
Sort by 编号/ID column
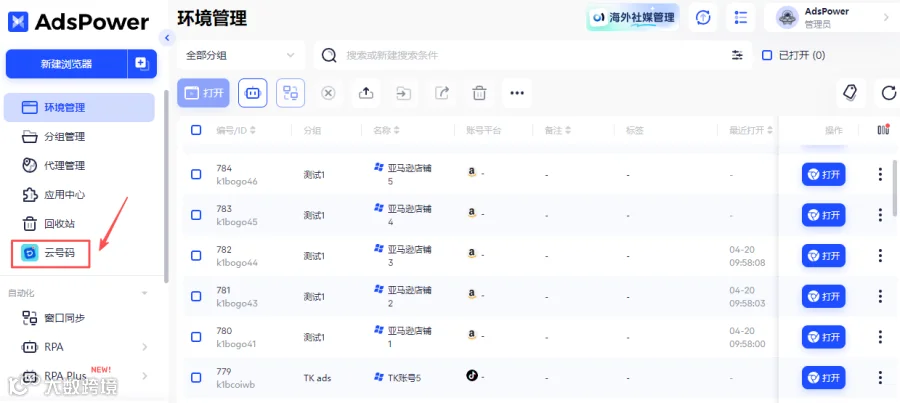click(x=253, y=130)
